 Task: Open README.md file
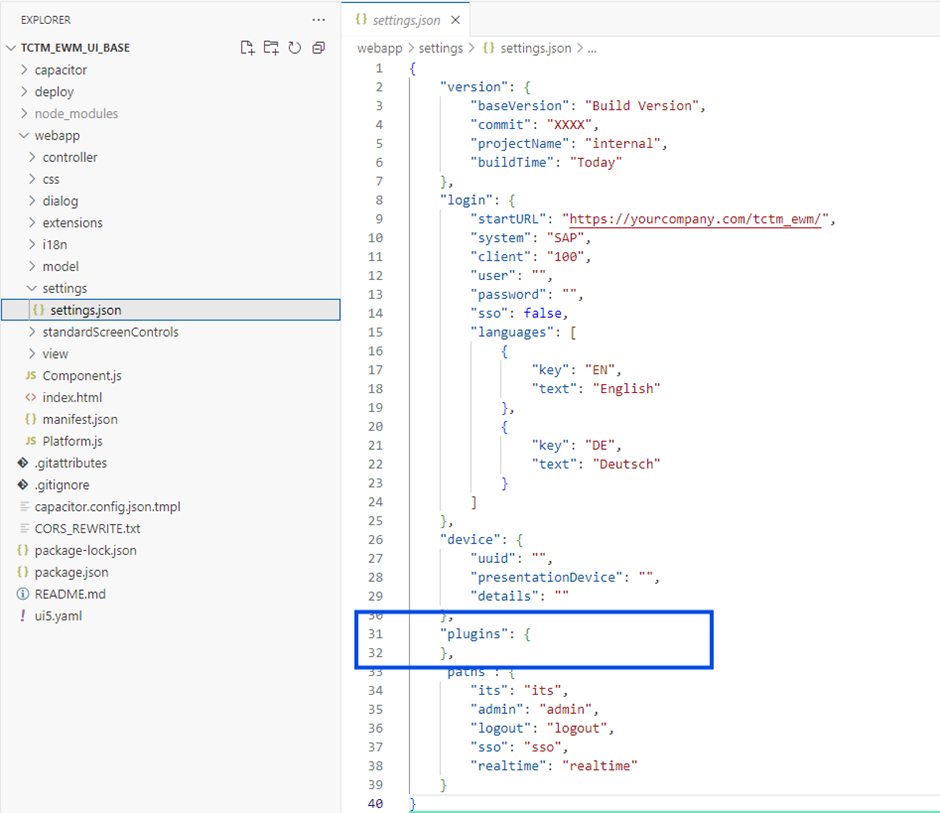pos(69,594)
